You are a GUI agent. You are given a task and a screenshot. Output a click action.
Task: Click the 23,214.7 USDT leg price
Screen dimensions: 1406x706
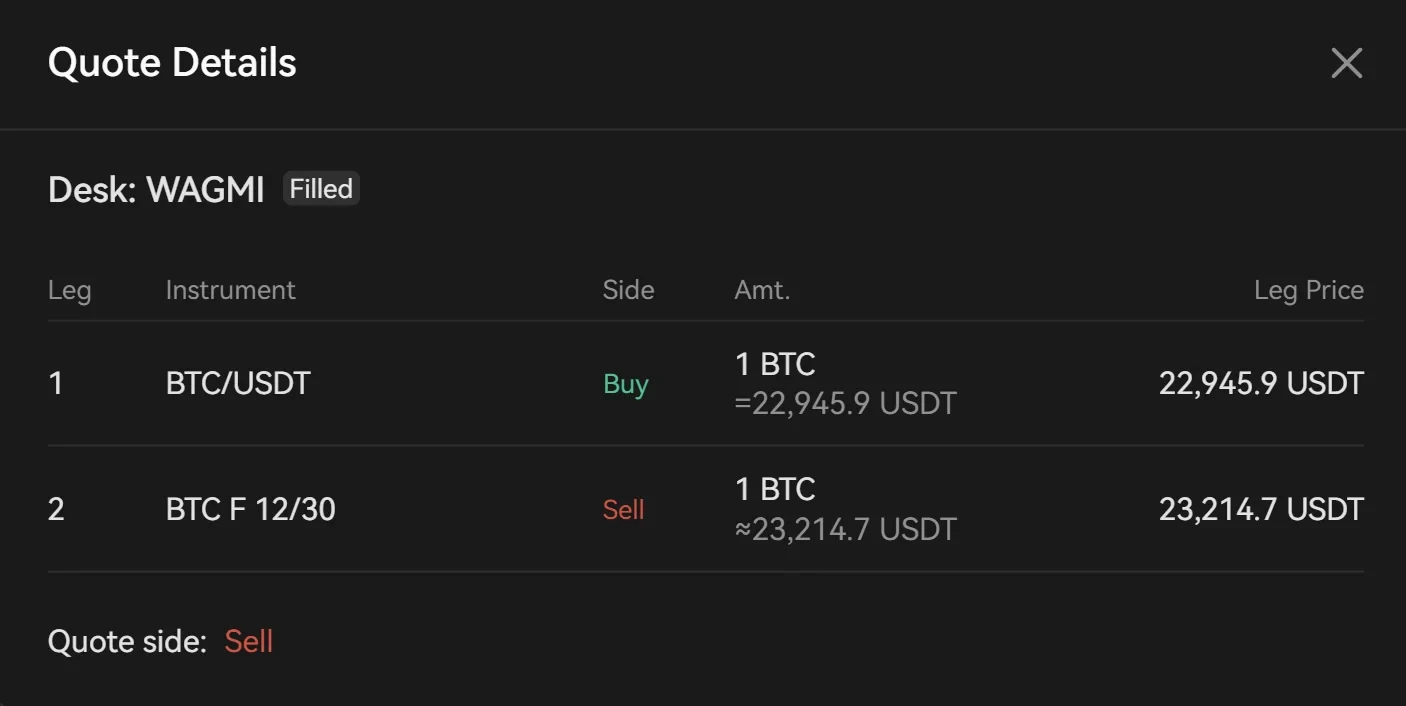(x=1260, y=509)
